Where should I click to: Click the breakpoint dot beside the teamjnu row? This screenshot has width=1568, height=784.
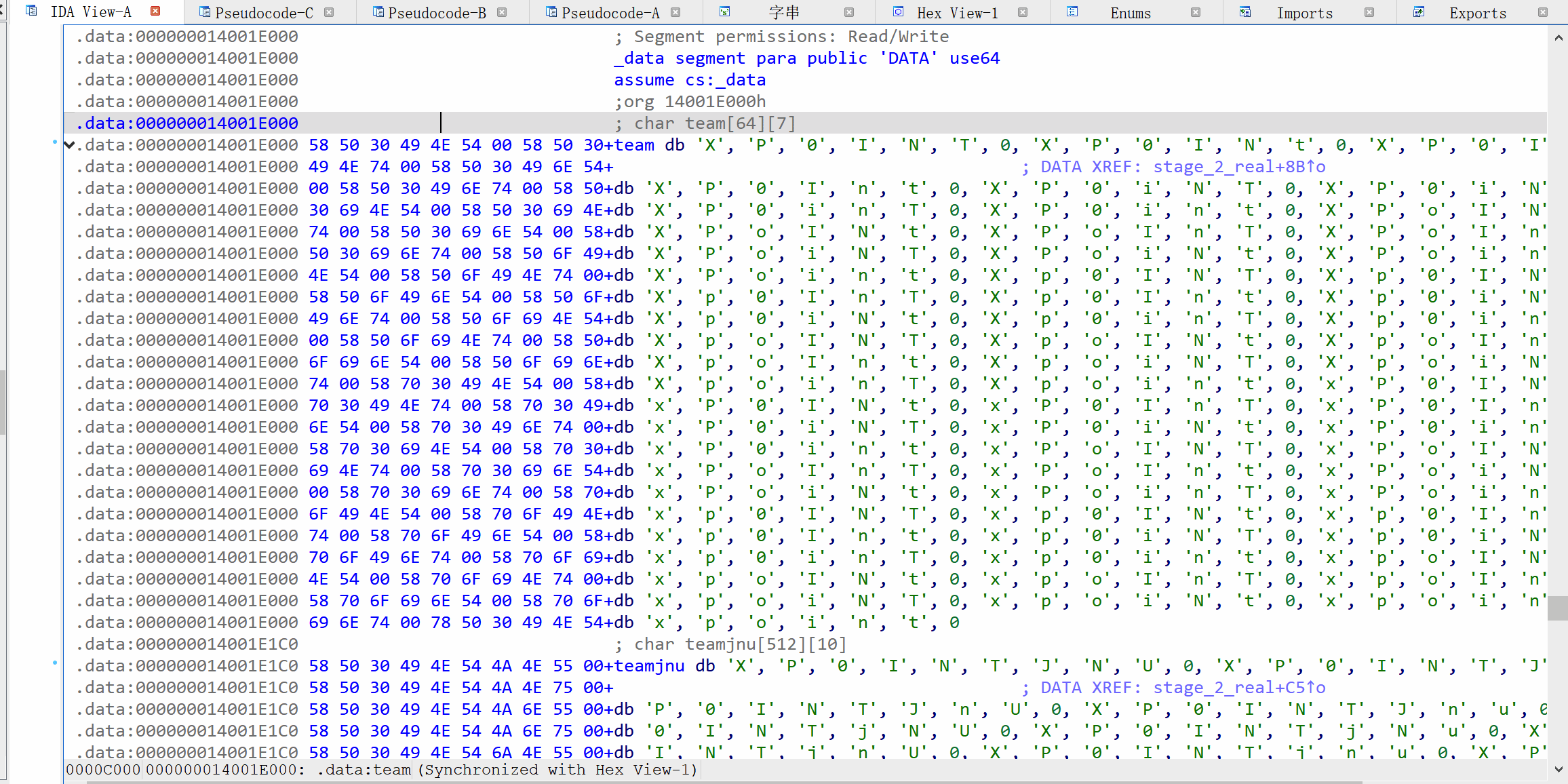54,663
